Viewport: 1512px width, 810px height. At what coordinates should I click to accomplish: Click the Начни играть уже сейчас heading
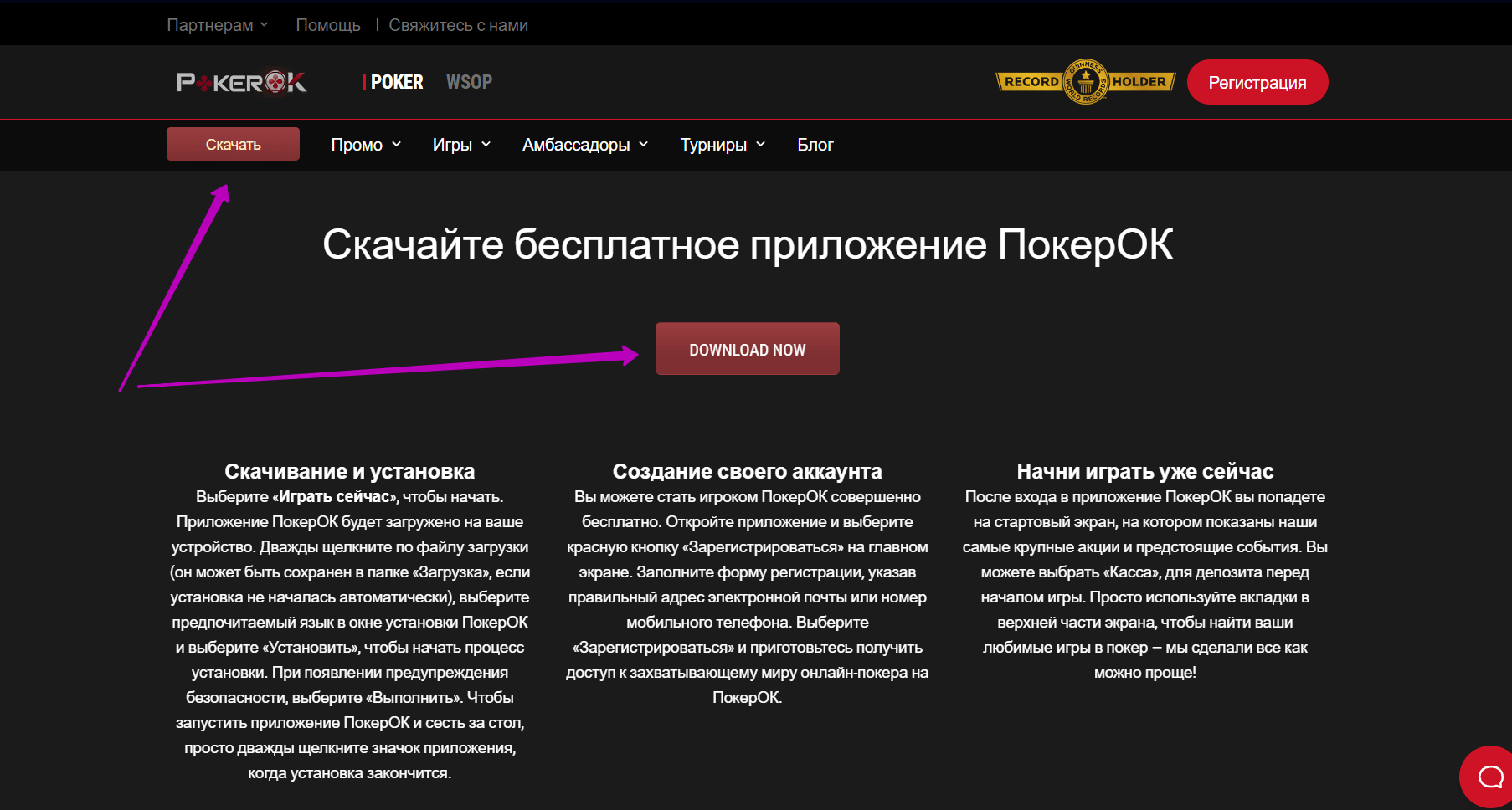coord(1145,471)
